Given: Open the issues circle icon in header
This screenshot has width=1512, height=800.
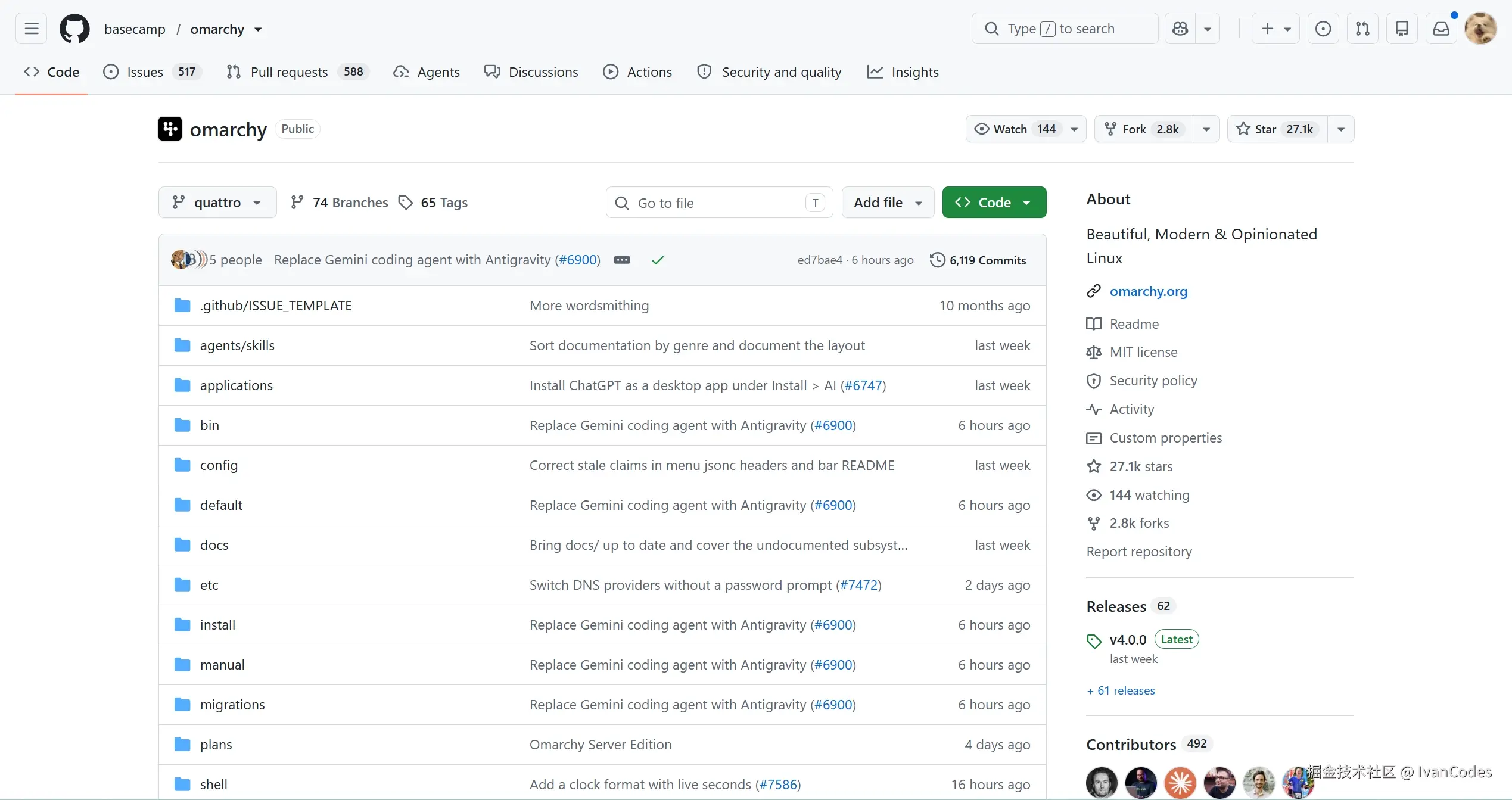Looking at the screenshot, I should tap(1323, 29).
